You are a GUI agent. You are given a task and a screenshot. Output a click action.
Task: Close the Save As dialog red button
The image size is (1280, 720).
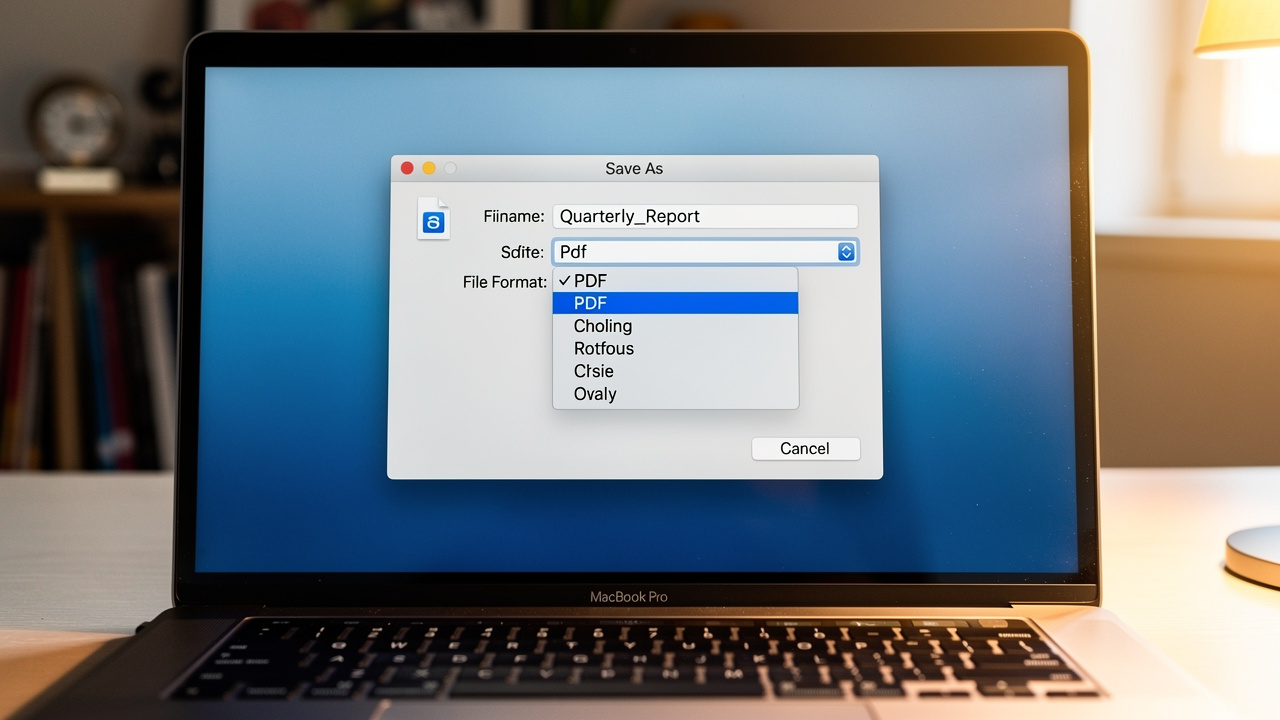click(407, 168)
